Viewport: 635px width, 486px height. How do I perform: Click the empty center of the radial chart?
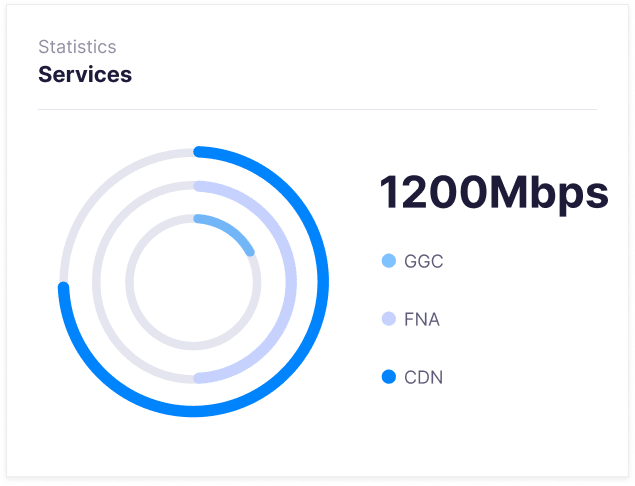point(194,282)
